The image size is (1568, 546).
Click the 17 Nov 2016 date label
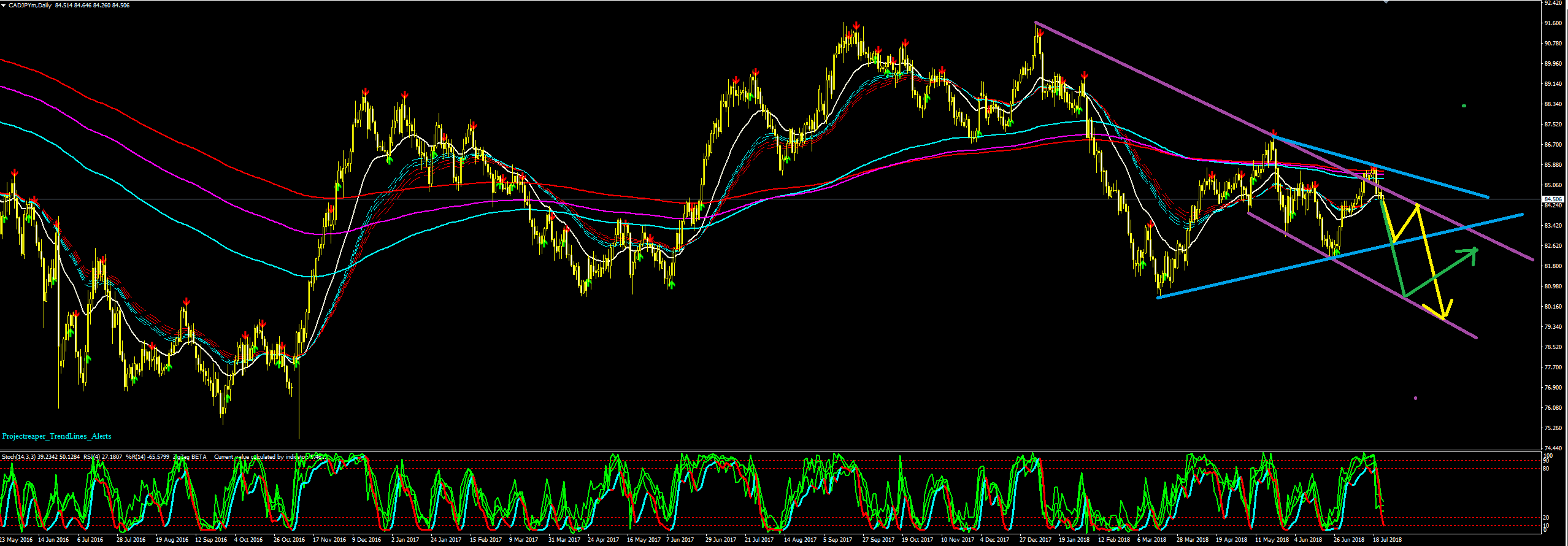pyautogui.click(x=329, y=540)
